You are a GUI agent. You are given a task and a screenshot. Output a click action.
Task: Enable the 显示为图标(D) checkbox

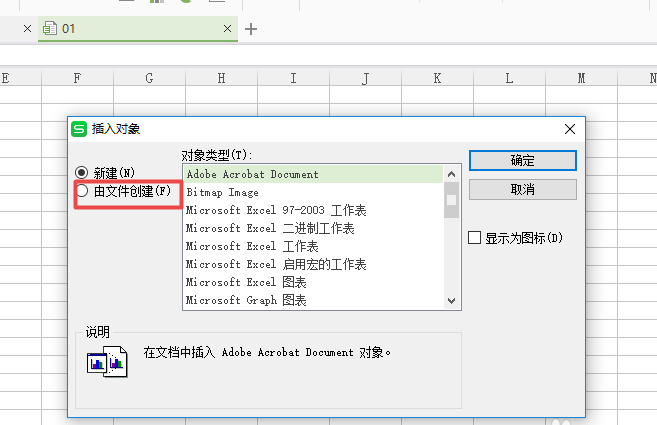pos(474,238)
